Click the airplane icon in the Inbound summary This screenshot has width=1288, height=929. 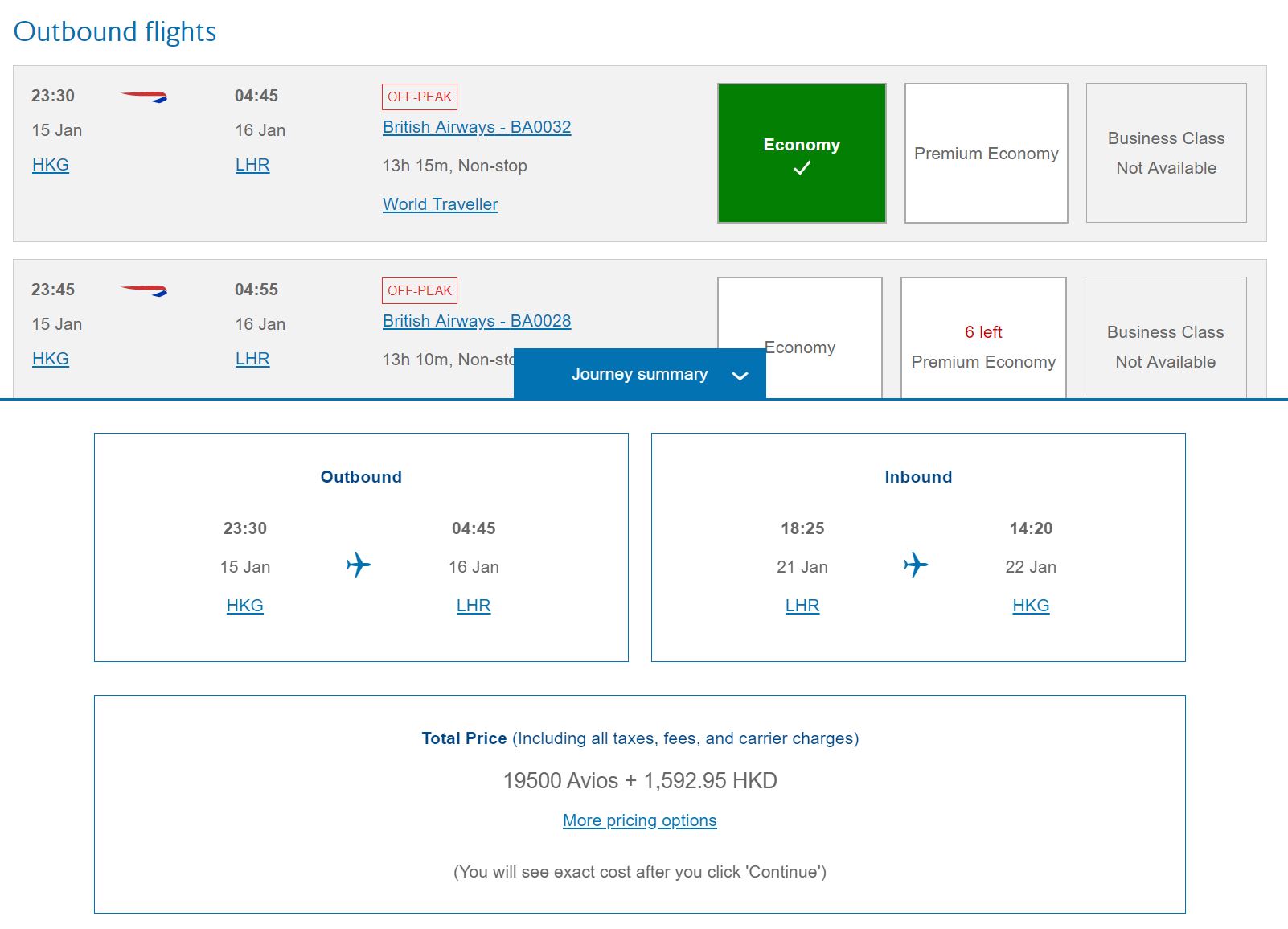(x=916, y=565)
